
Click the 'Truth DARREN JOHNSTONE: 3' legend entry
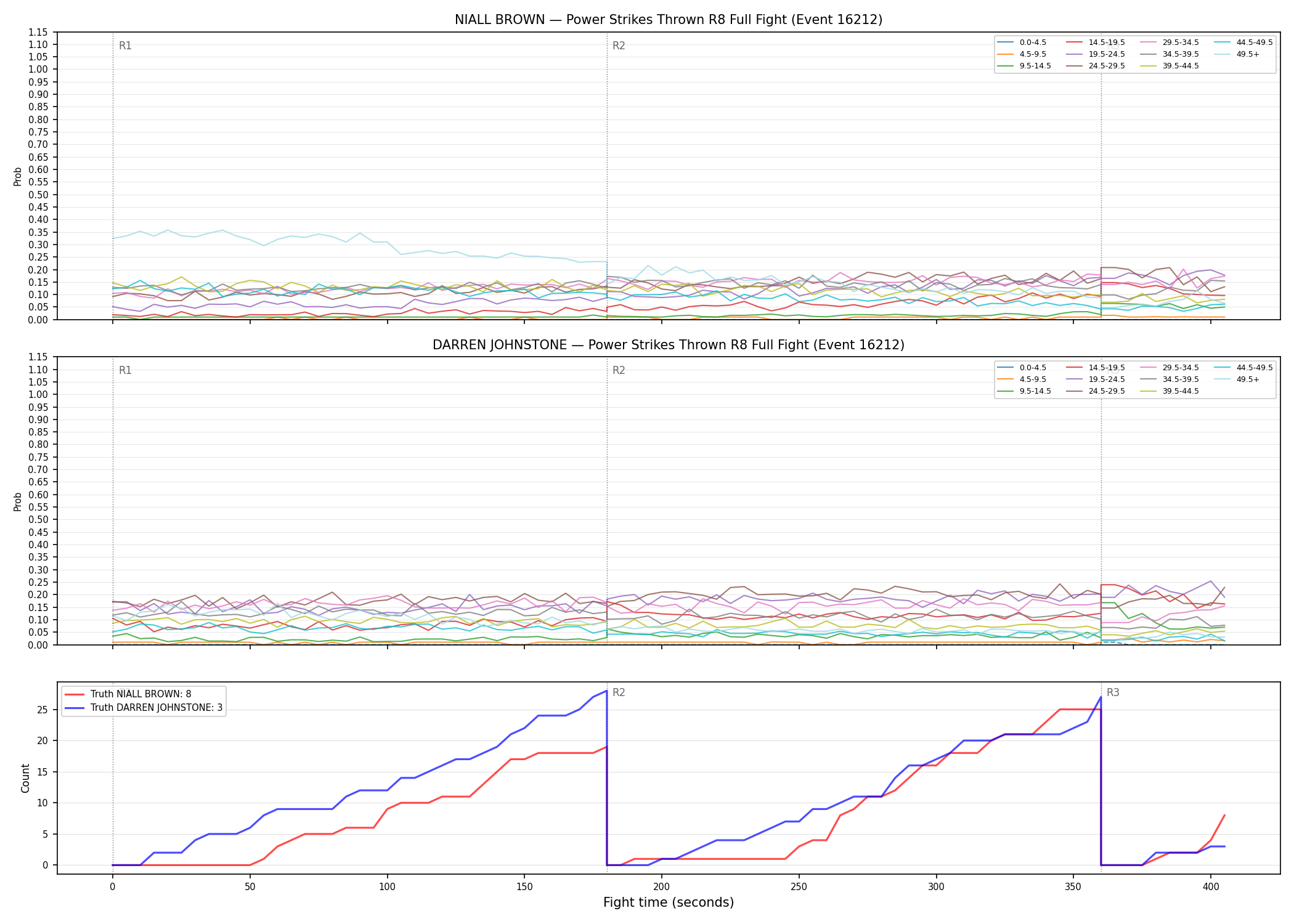(x=144, y=708)
